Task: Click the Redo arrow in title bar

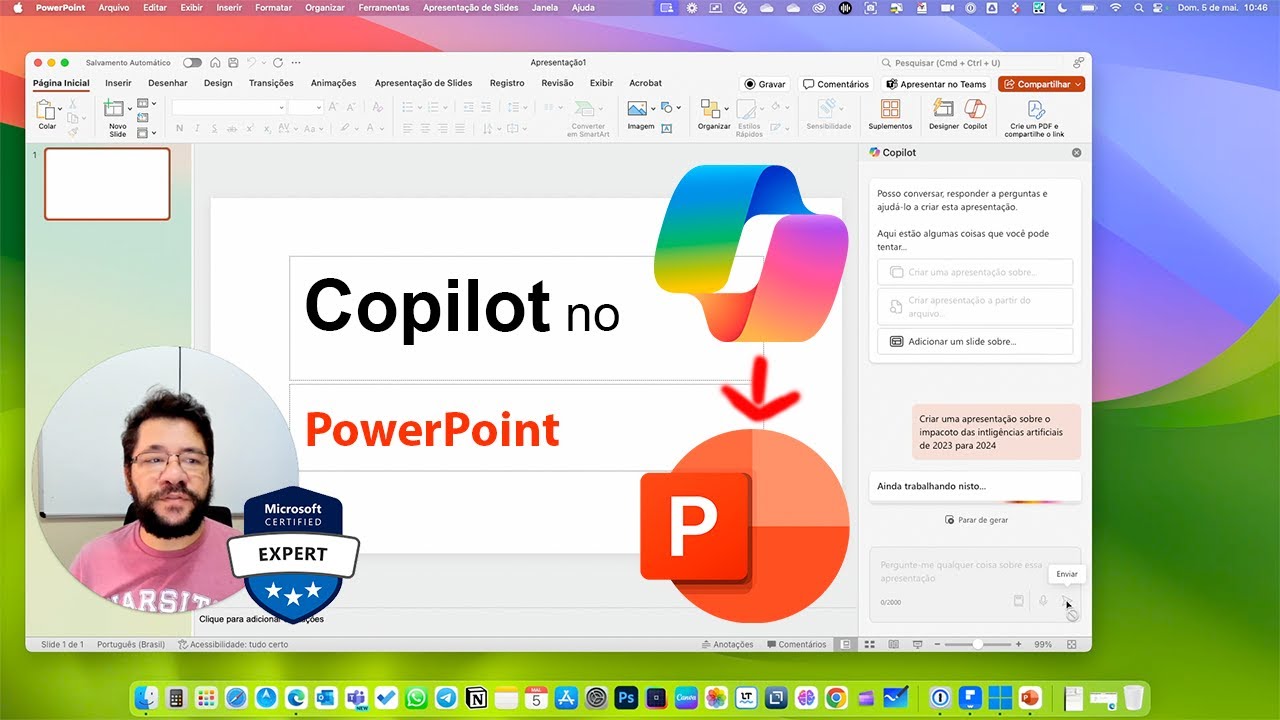Action: click(278, 62)
